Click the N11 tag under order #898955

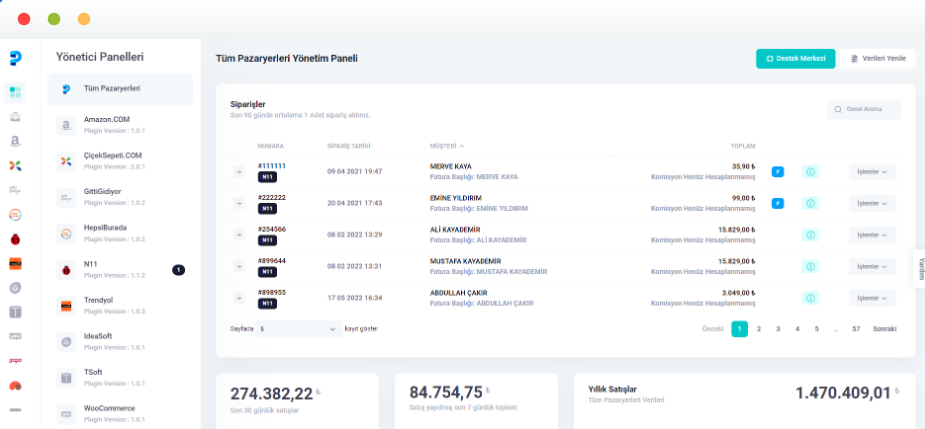(x=267, y=303)
